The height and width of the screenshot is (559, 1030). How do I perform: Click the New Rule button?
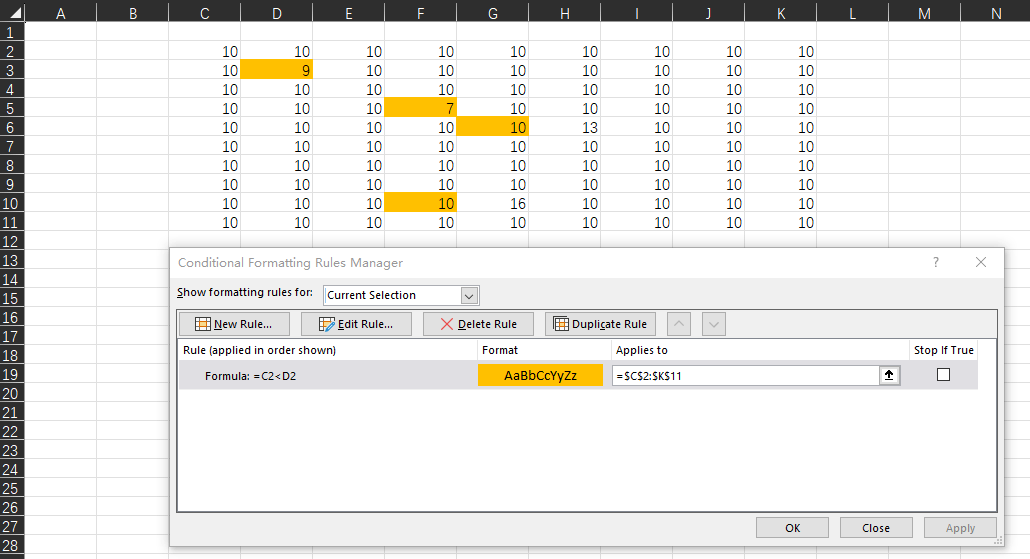[234, 324]
